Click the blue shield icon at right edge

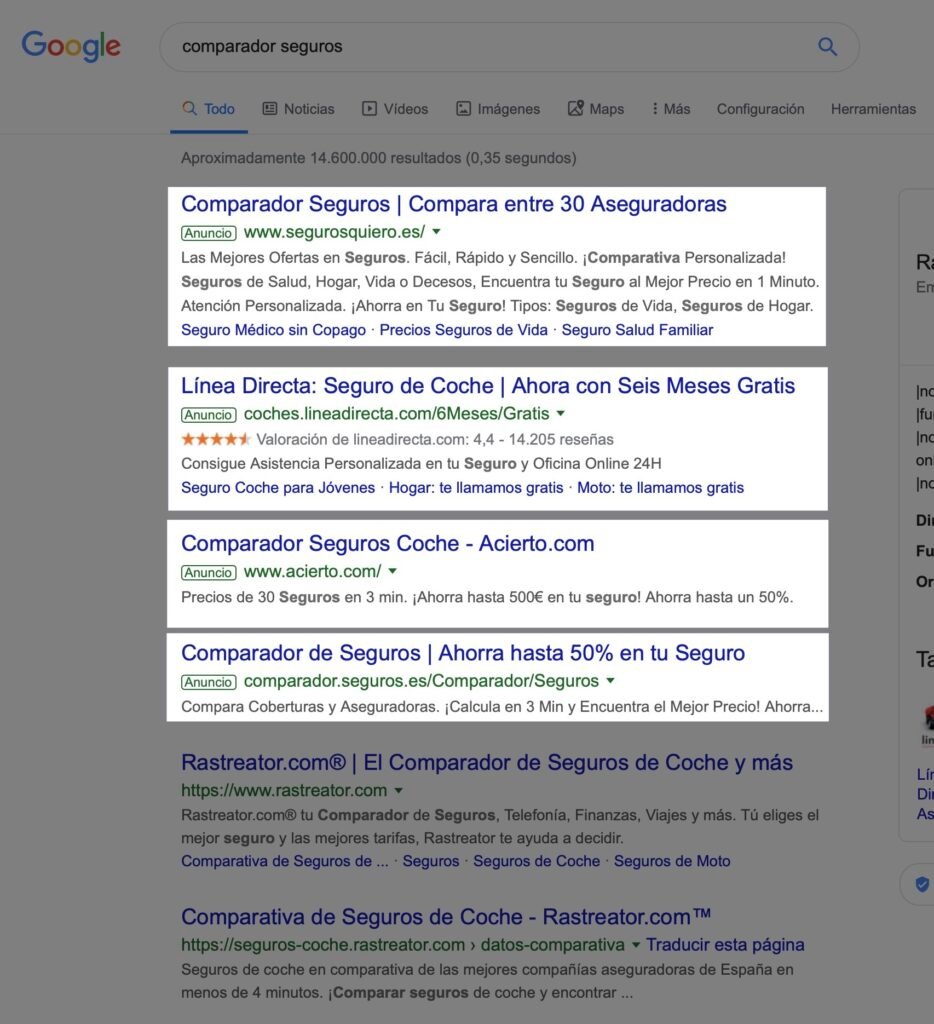point(922,884)
